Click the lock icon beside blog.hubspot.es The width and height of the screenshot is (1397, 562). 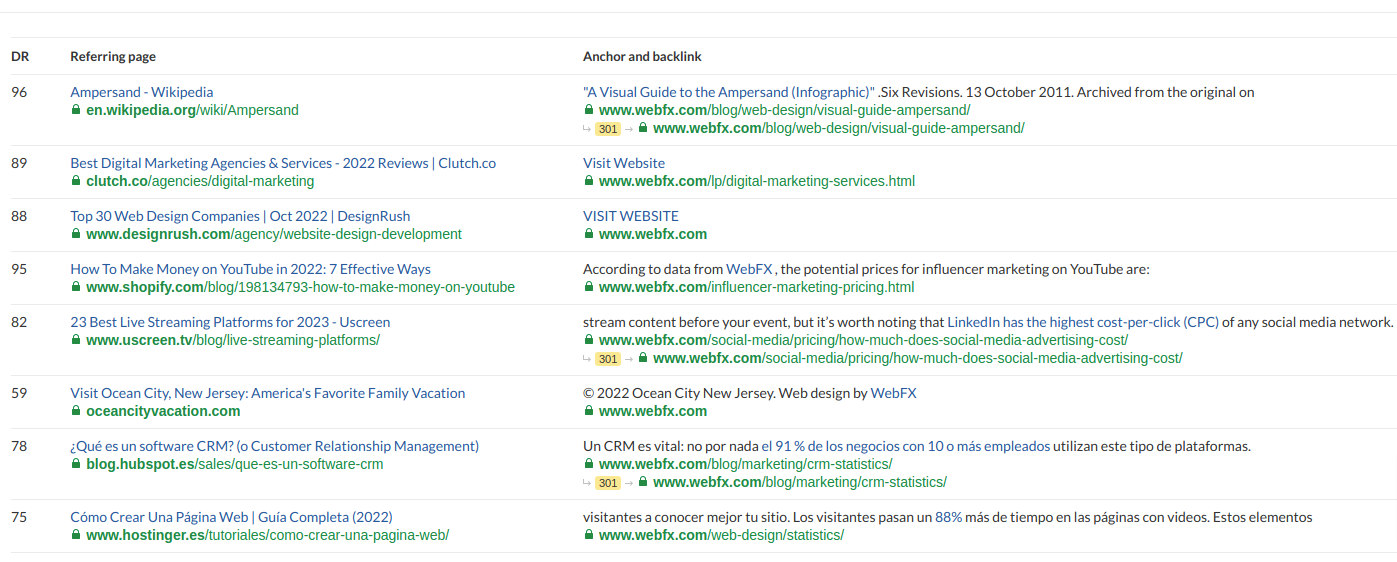tap(75, 464)
